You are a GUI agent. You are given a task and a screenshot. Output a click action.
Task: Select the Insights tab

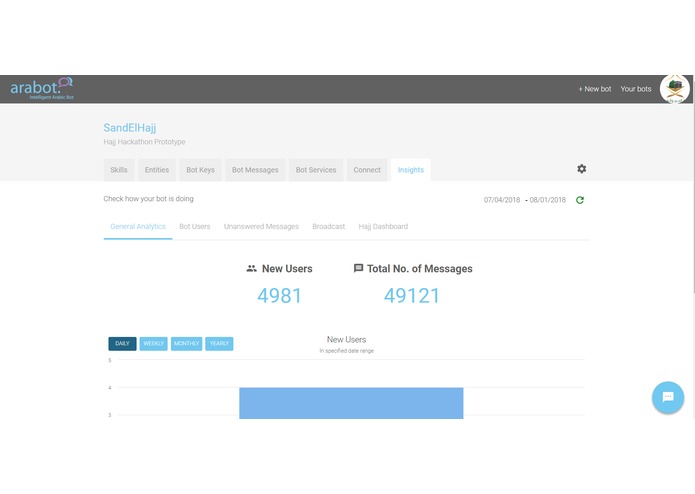411,170
